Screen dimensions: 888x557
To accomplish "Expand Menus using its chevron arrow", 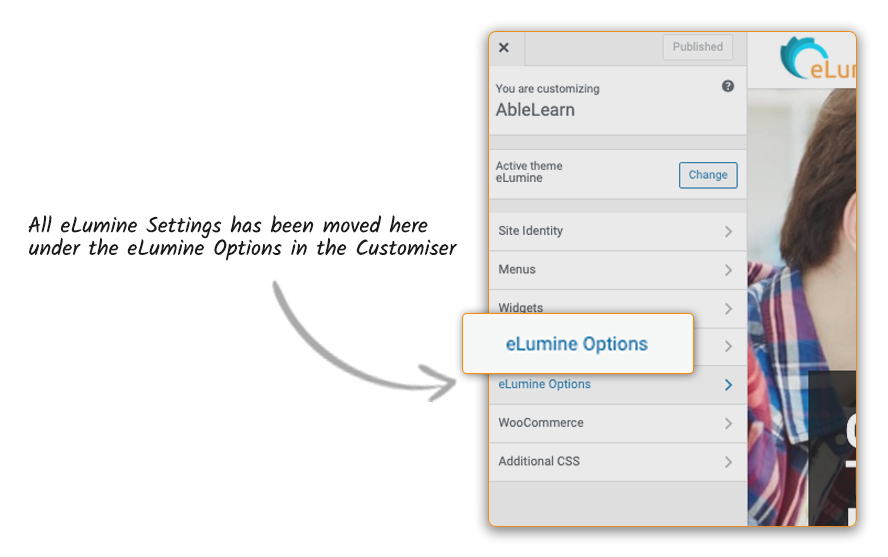I will pyautogui.click(x=728, y=270).
